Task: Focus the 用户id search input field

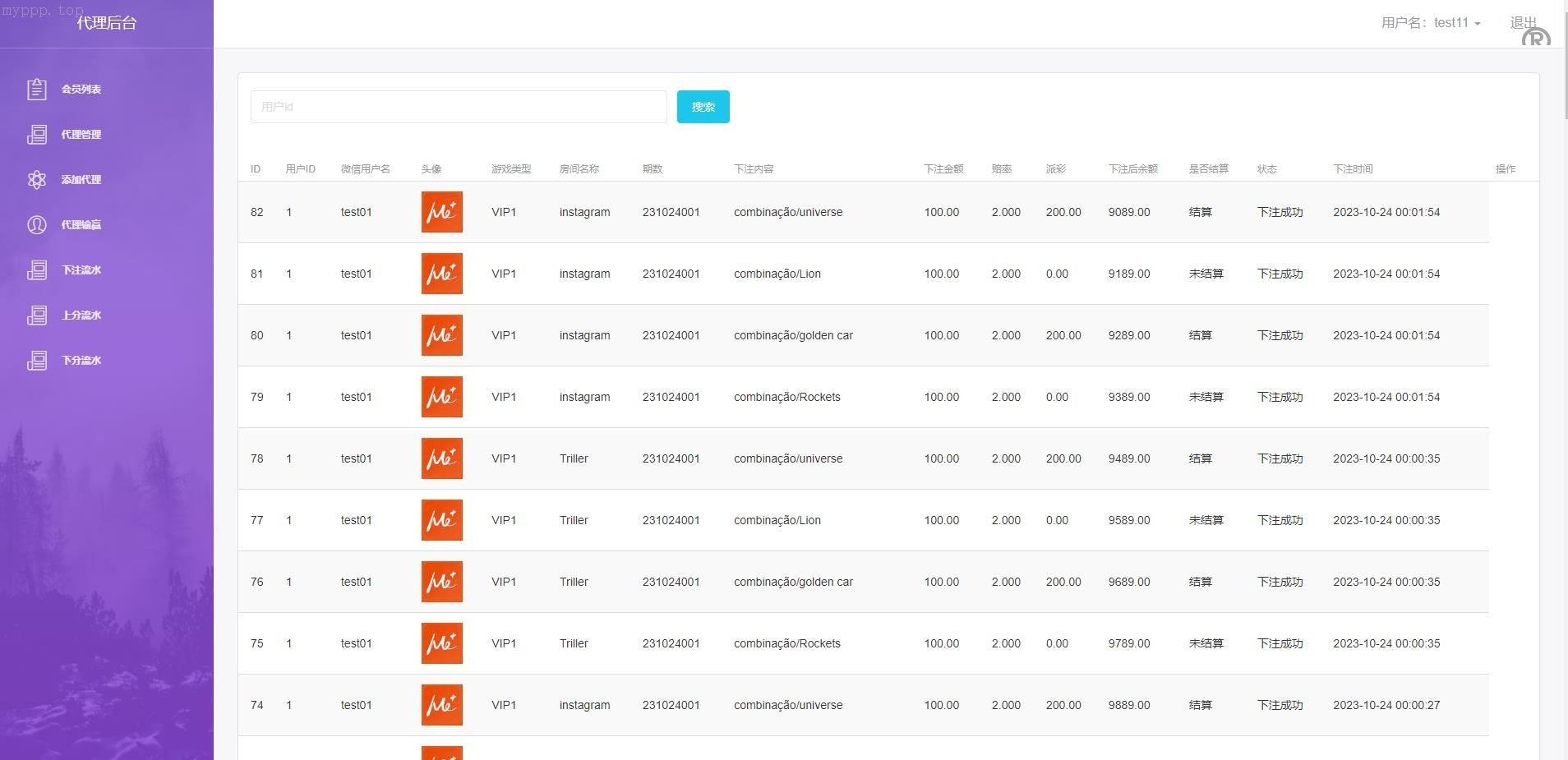Action: [x=459, y=107]
